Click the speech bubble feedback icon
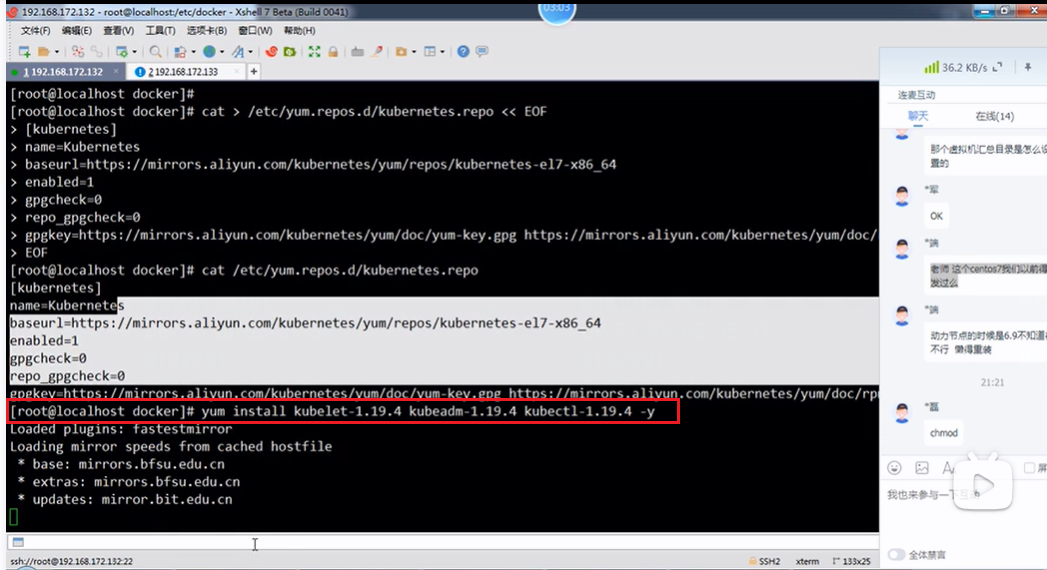This screenshot has width=1047, height=570. [481, 51]
